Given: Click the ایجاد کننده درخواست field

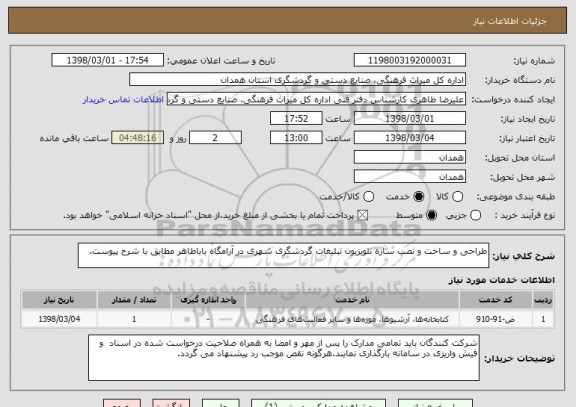Looking at the screenshot, I should coord(316,99).
